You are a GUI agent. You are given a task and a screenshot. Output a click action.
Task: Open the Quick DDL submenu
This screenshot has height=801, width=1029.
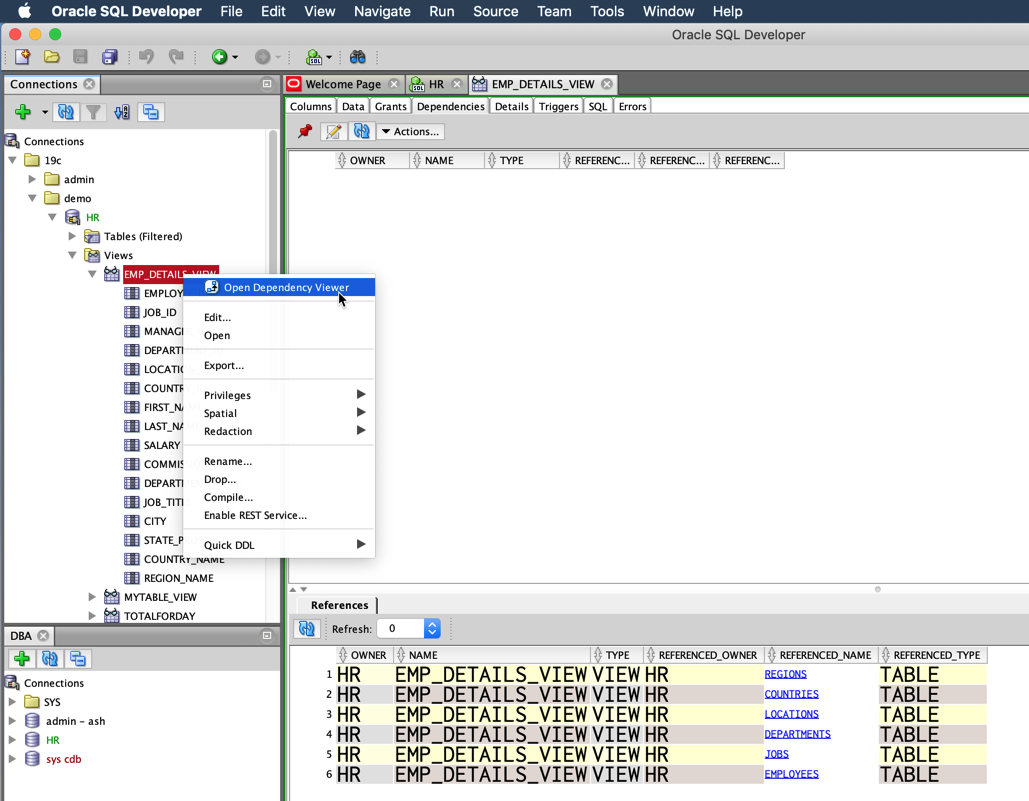pyautogui.click(x=279, y=544)
